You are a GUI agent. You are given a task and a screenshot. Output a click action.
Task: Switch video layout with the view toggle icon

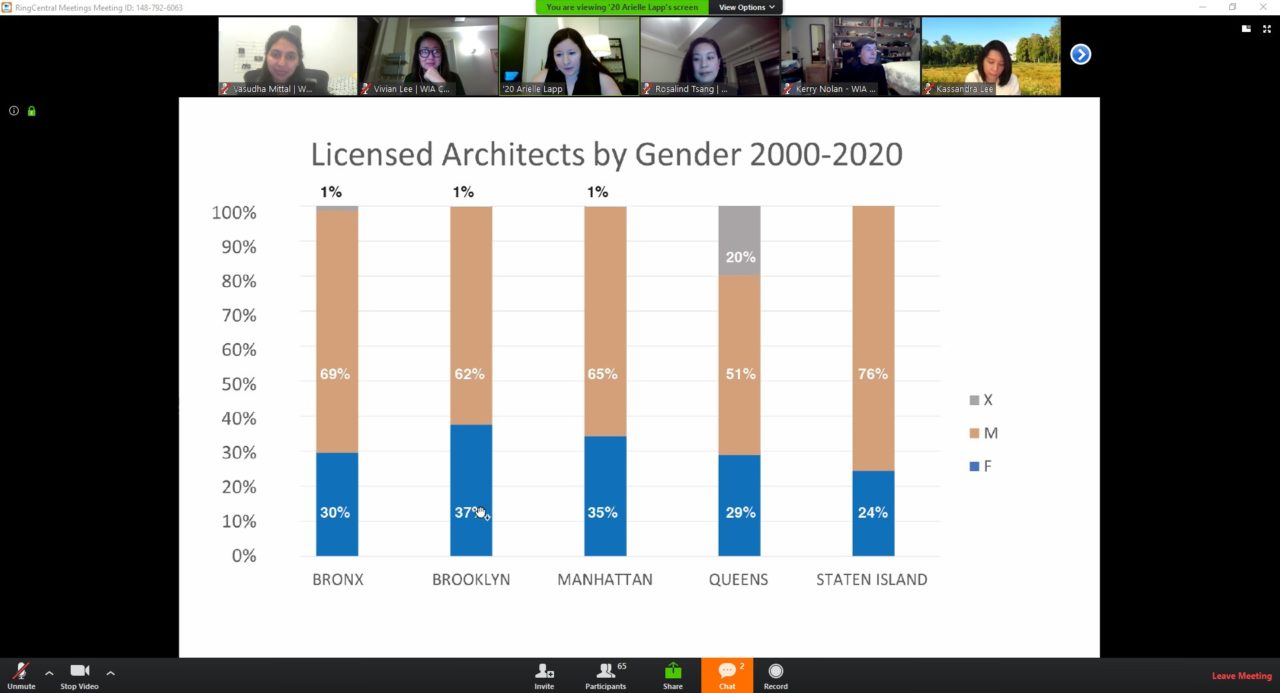[x=1246, y=29]
